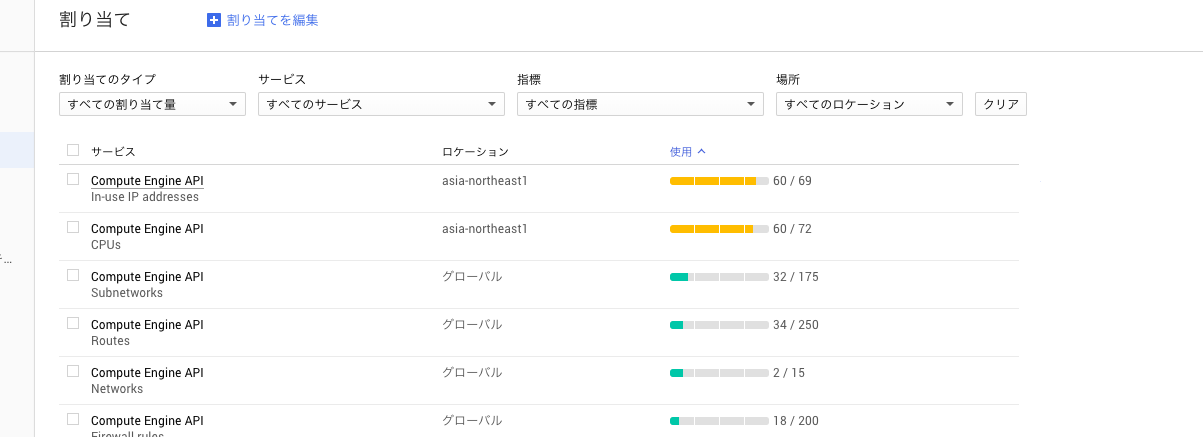Viewport: 1203px width, 437px height.
Task: Check the Networks row checkbox
Action: 73,371
